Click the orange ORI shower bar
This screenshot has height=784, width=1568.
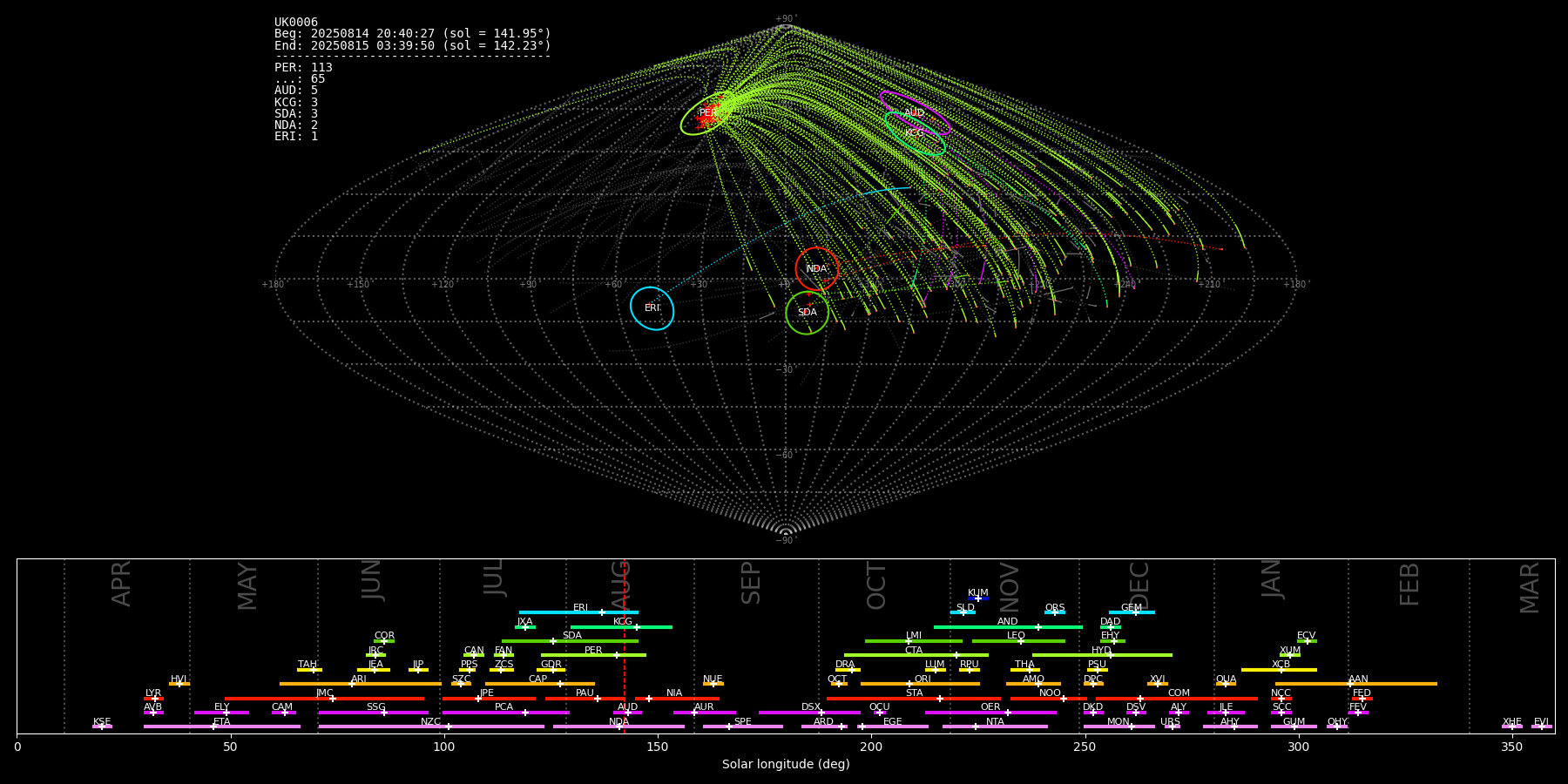click(920, 684)
